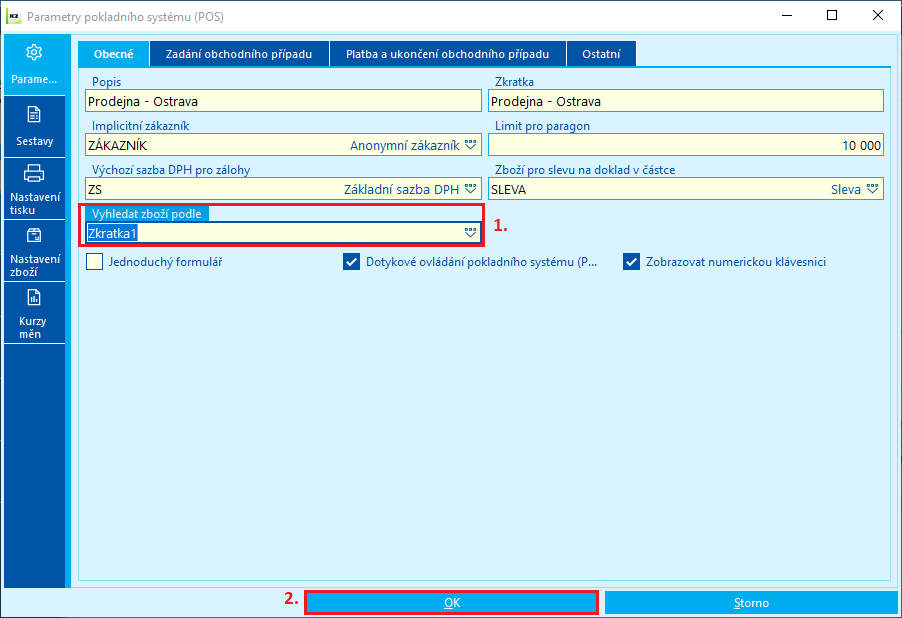Open the Parametry sidebar section
Viewport: 902px width, 618px height.
tap(35, 64)
